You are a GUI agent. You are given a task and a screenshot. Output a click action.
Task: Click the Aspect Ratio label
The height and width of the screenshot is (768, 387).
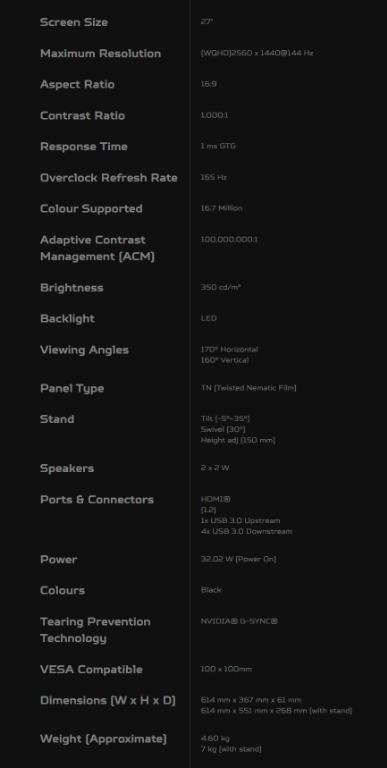point(77,84)
